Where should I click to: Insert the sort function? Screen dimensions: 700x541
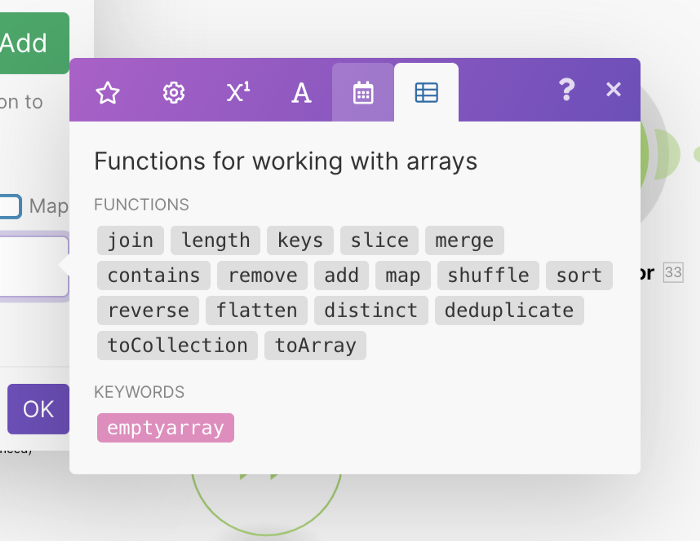(x=579, y=275)
